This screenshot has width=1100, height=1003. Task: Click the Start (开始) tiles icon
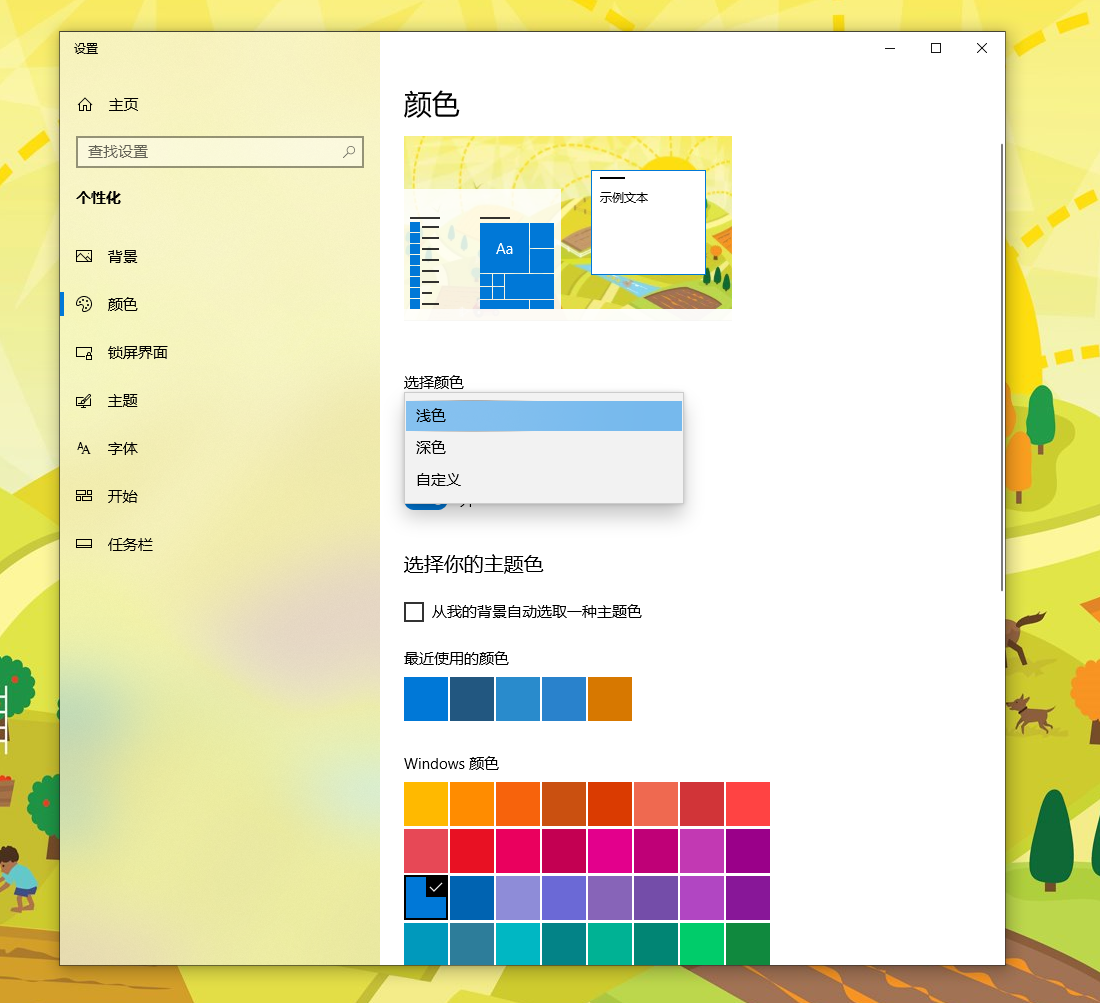[85, 497]
